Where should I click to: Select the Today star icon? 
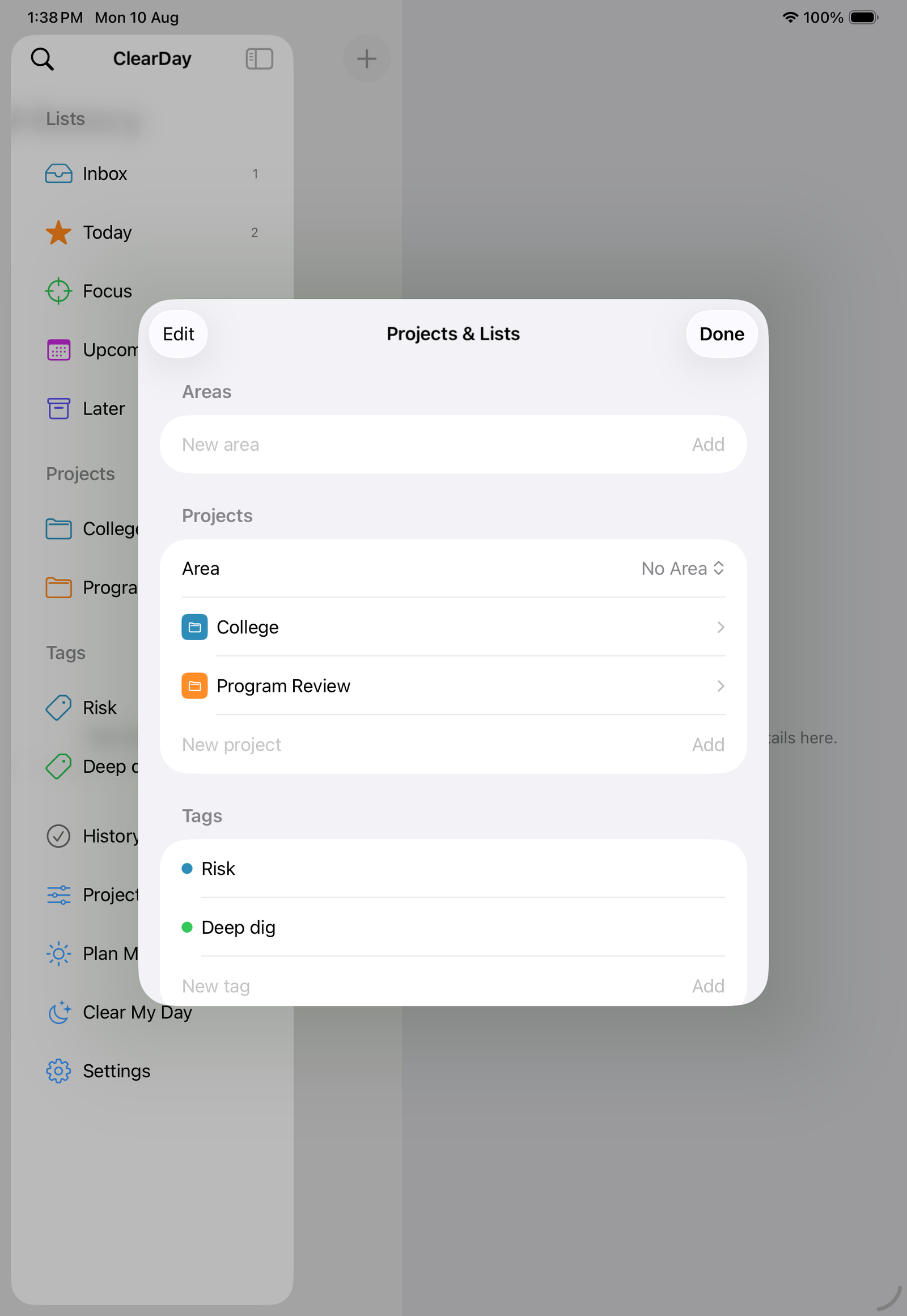58,232
